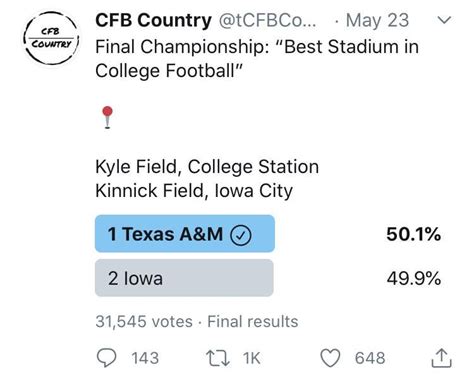Click the retweet arrows icon

click(x=218, y=358)
